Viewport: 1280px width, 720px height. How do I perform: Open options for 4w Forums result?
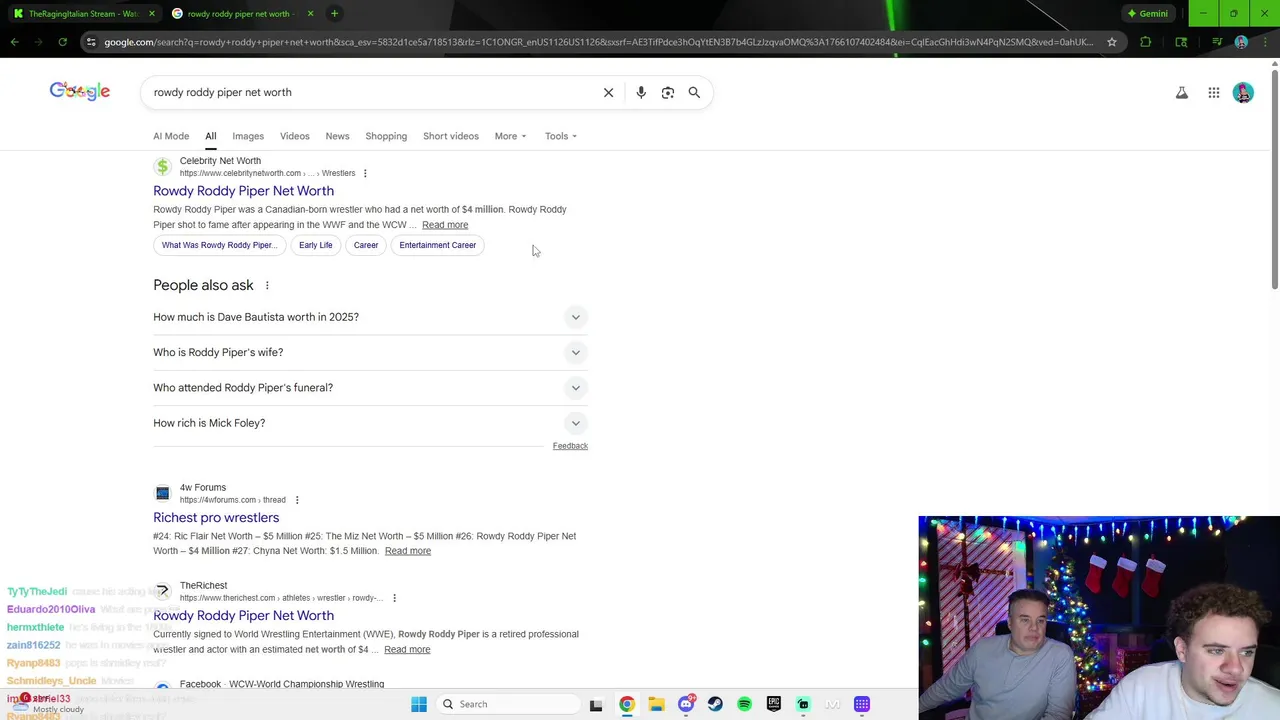tap(297, 500)
